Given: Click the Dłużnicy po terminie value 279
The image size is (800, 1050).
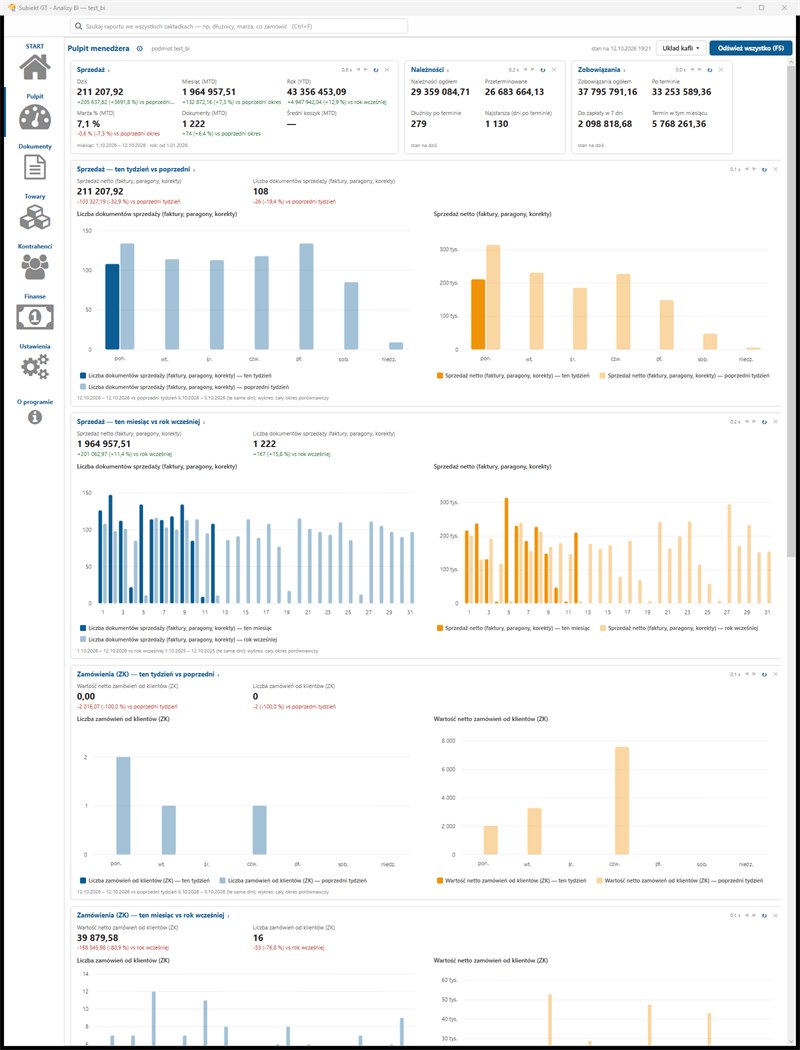Looking at the screenshot, I should (x=418, y=124).
